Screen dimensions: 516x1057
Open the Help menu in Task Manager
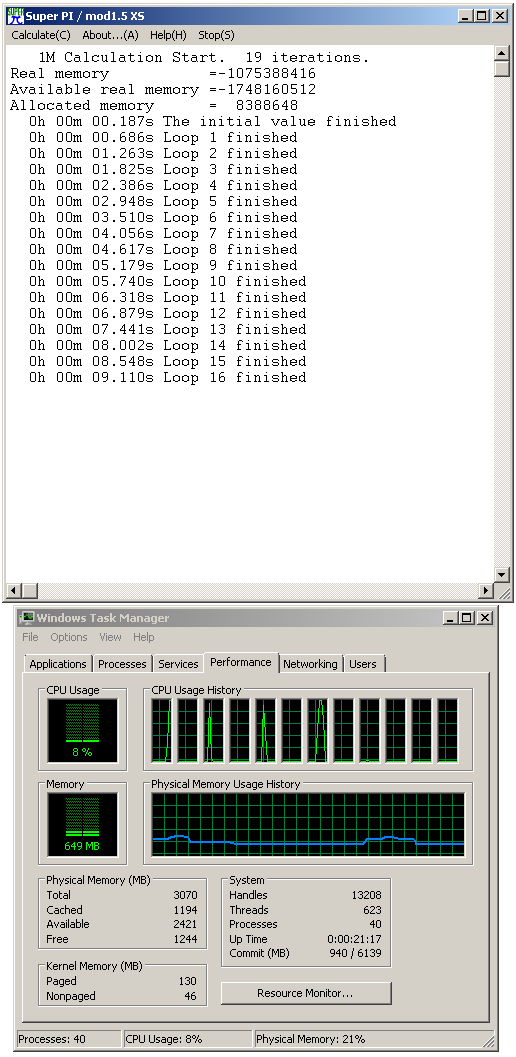[144, 637]
